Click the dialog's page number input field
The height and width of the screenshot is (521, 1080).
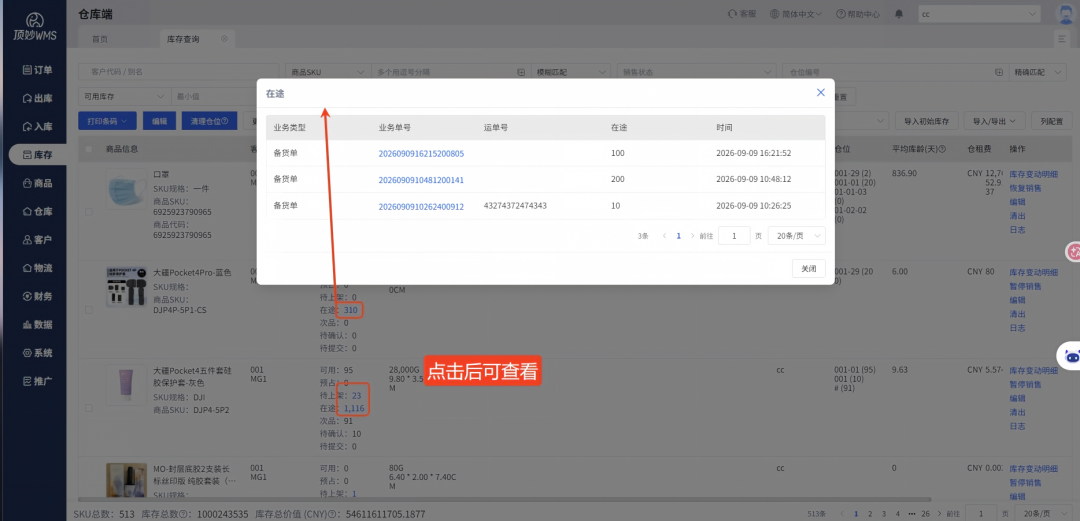(x=734, y=236)
